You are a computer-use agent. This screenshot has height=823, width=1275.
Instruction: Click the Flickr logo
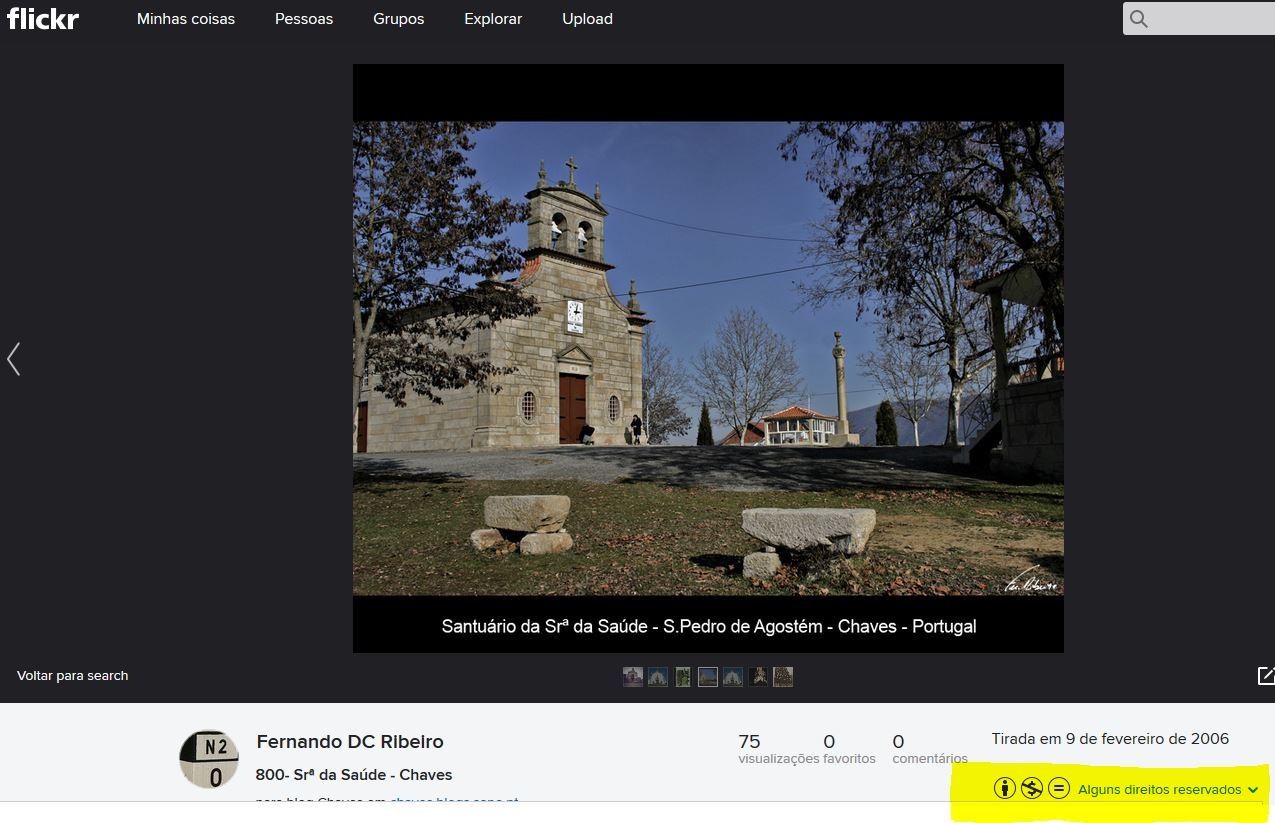tap(43, 19)
